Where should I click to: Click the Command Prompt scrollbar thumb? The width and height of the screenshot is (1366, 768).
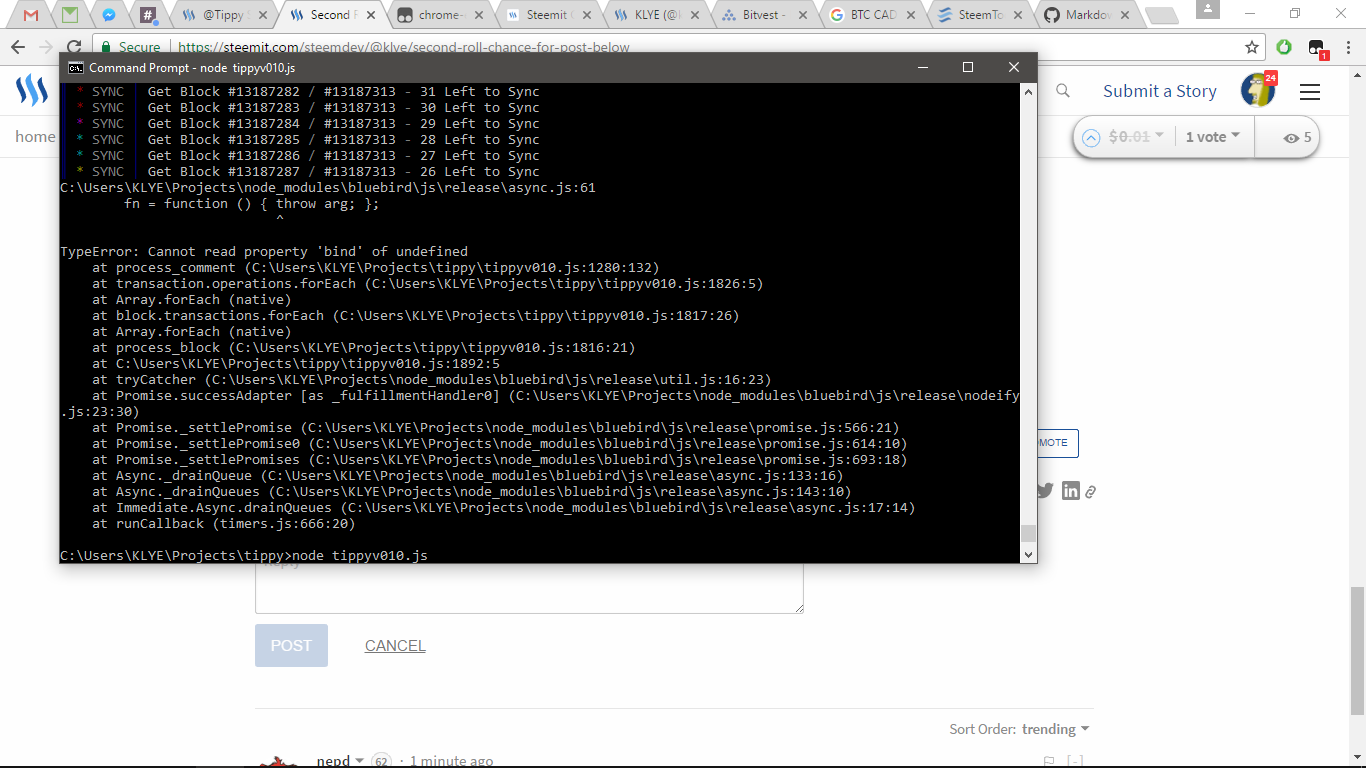(1028, 533)
